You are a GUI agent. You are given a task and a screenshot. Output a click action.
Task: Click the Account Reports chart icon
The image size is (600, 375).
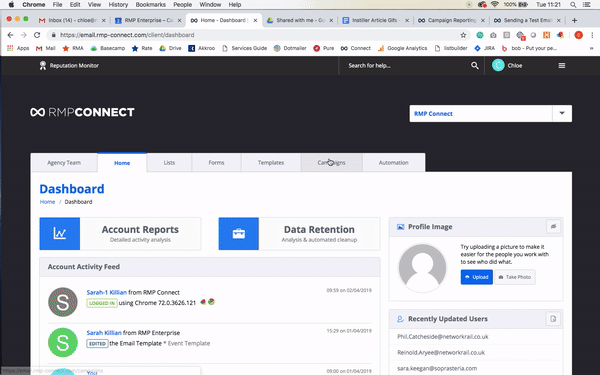(60, 233)
